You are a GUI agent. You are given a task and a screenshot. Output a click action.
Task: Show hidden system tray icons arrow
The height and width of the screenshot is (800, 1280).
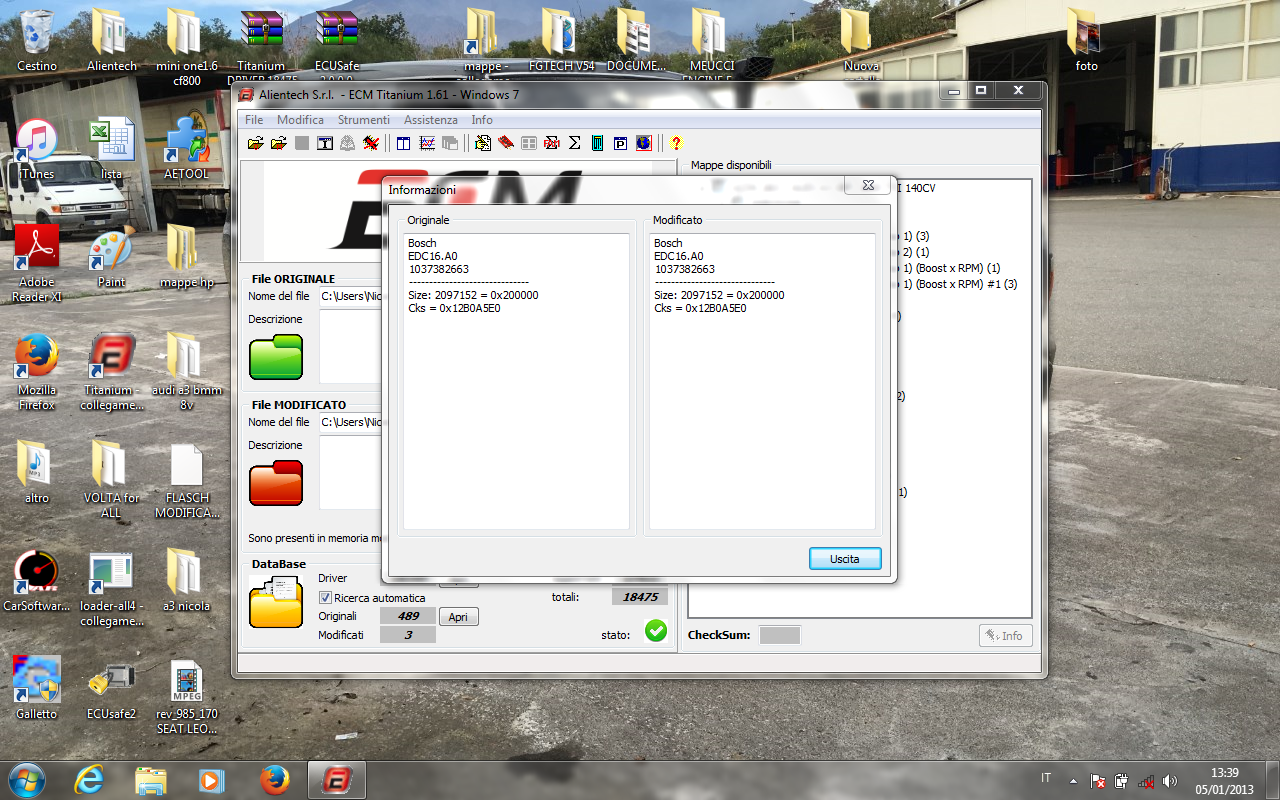(1073, 780)
